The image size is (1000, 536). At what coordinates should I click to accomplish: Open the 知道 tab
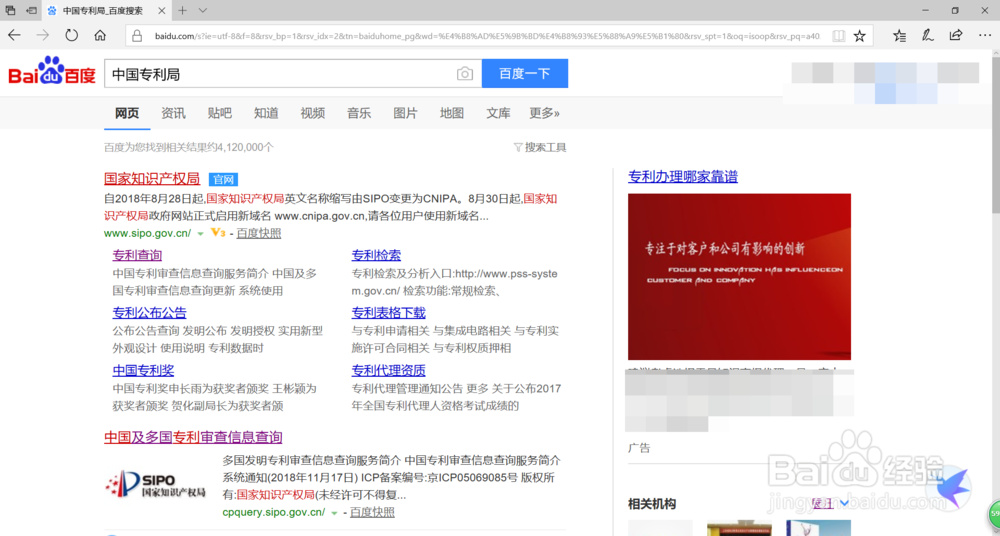coord(266,113)
